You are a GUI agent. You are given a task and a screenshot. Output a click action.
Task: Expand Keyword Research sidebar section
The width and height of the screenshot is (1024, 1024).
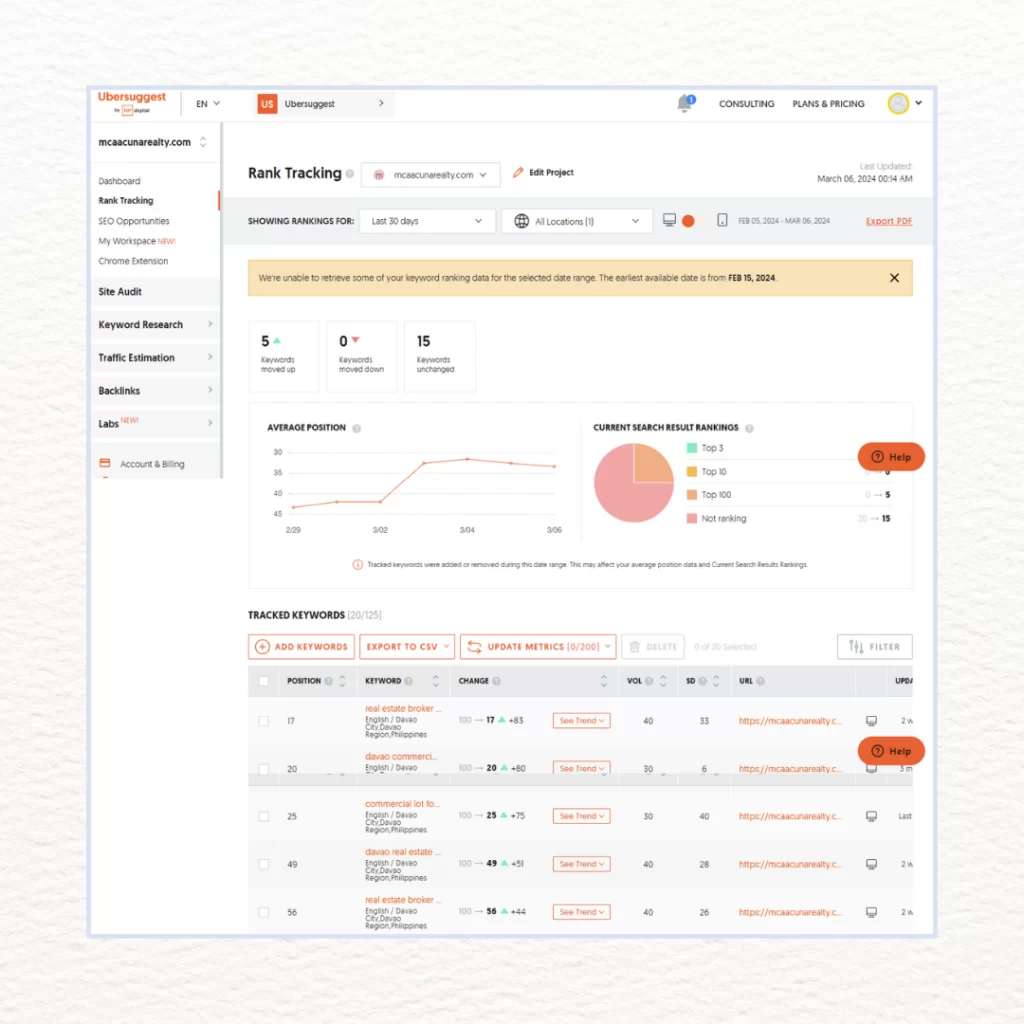tap(155, 325)
